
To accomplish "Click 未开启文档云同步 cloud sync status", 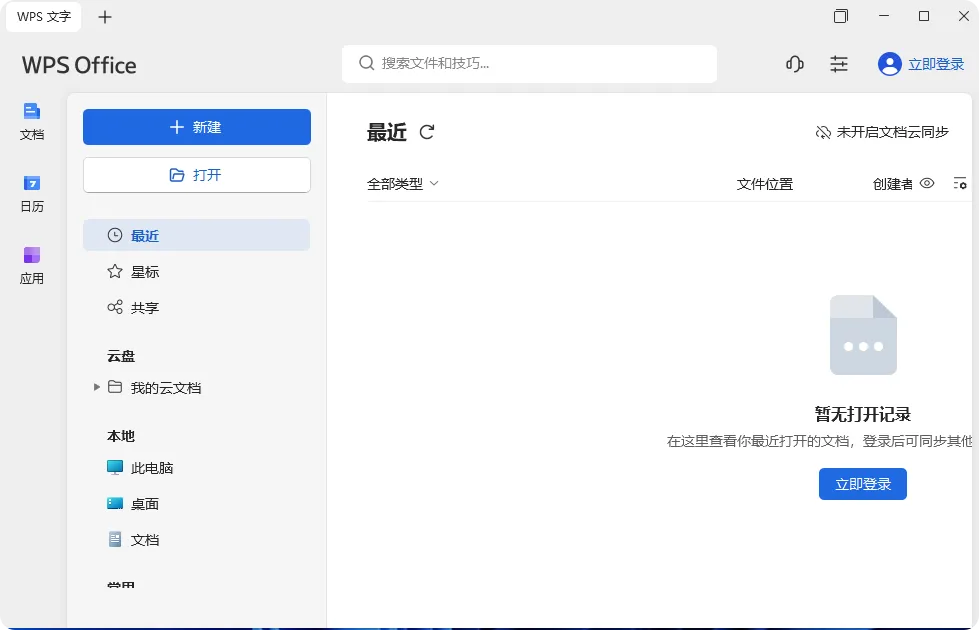I will click(x=882, y=132).
